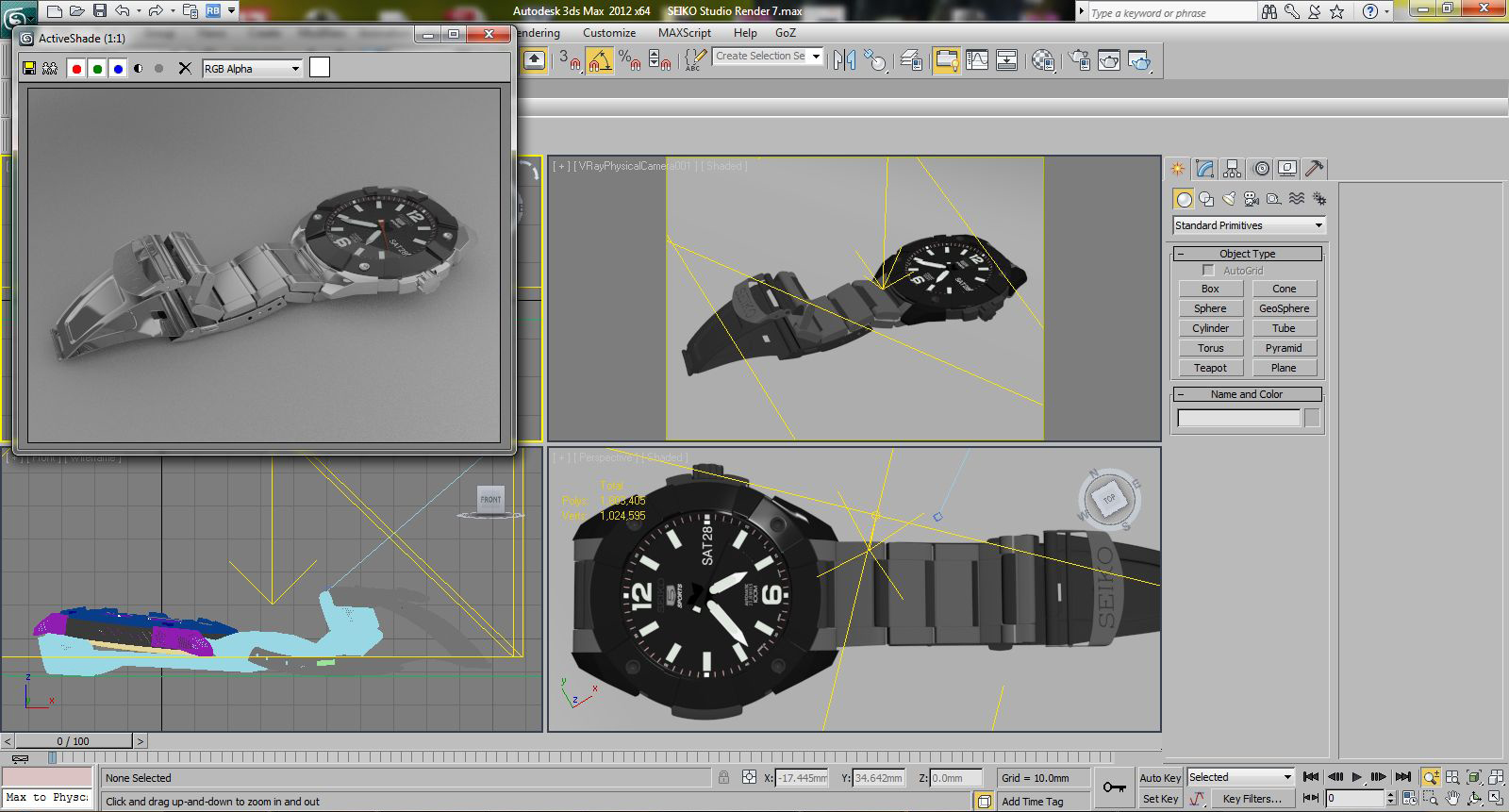Toggle the alpha channel display button
This screenshot has width=1509, height=812.
139,68
